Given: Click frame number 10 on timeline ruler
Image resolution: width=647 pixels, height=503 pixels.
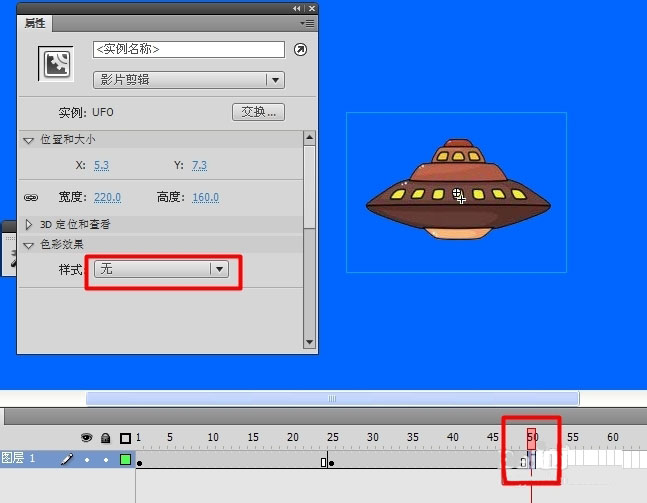Looking at the screenshot, I should tap(213, 437).
